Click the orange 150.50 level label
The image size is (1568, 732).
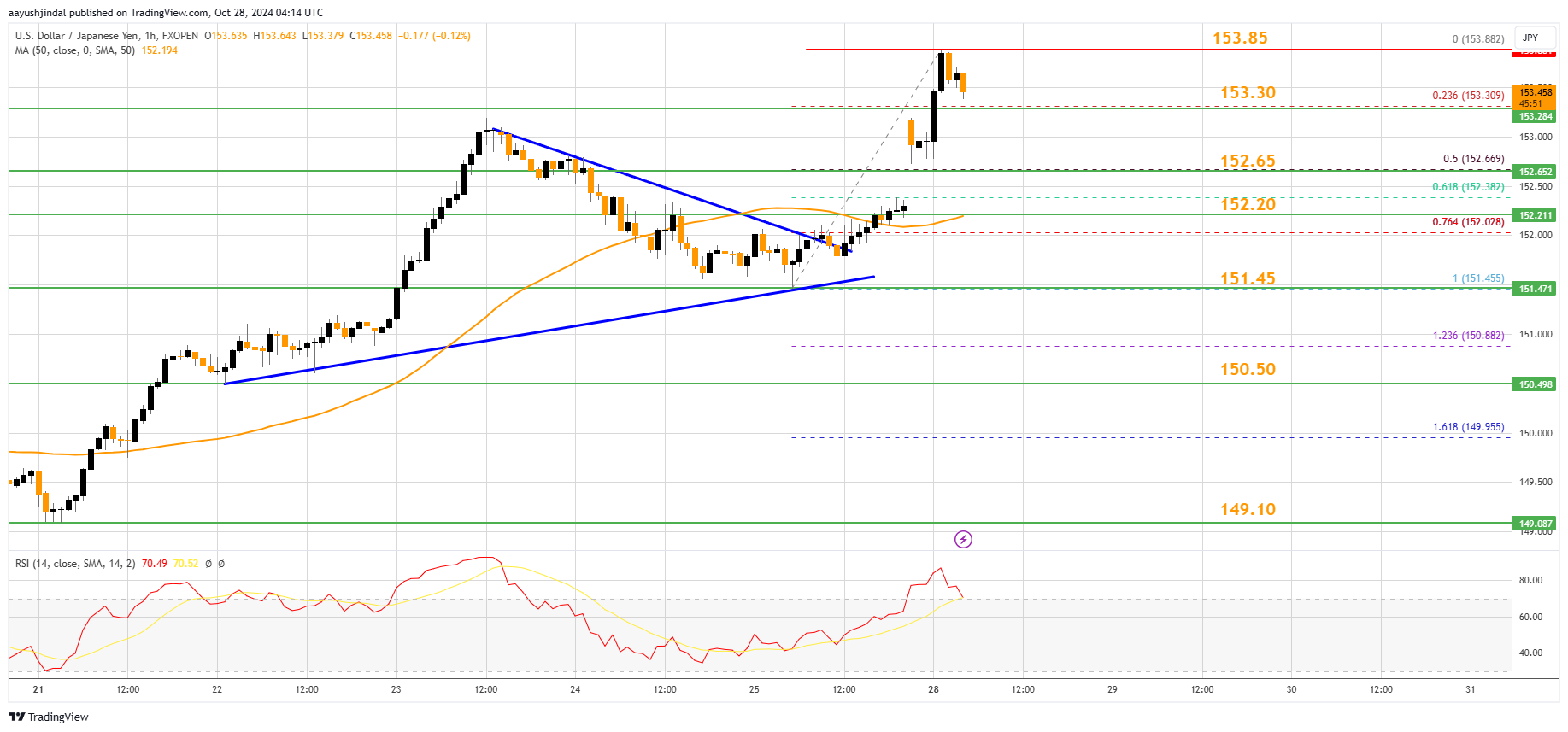1248,369
